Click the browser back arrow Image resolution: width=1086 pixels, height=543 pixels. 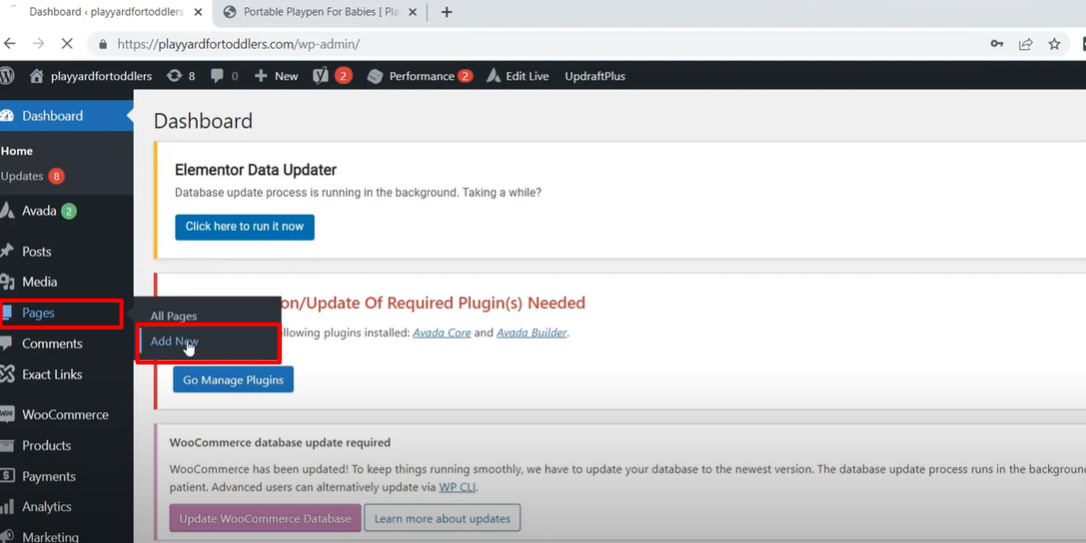coord(10,44)
